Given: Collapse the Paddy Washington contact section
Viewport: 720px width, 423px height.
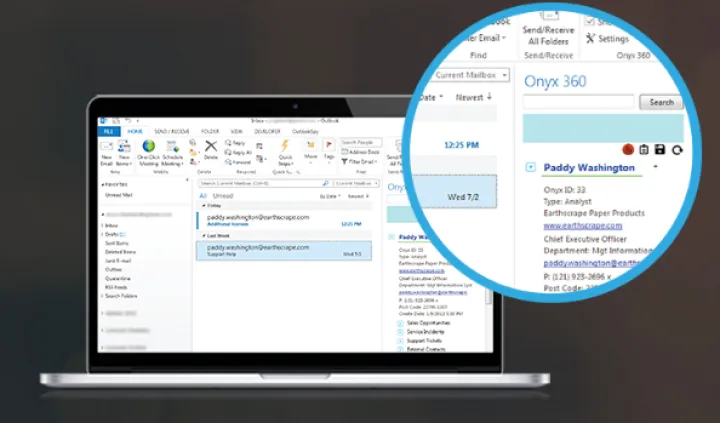Looking at the screenshot, I should pos(530,167).
